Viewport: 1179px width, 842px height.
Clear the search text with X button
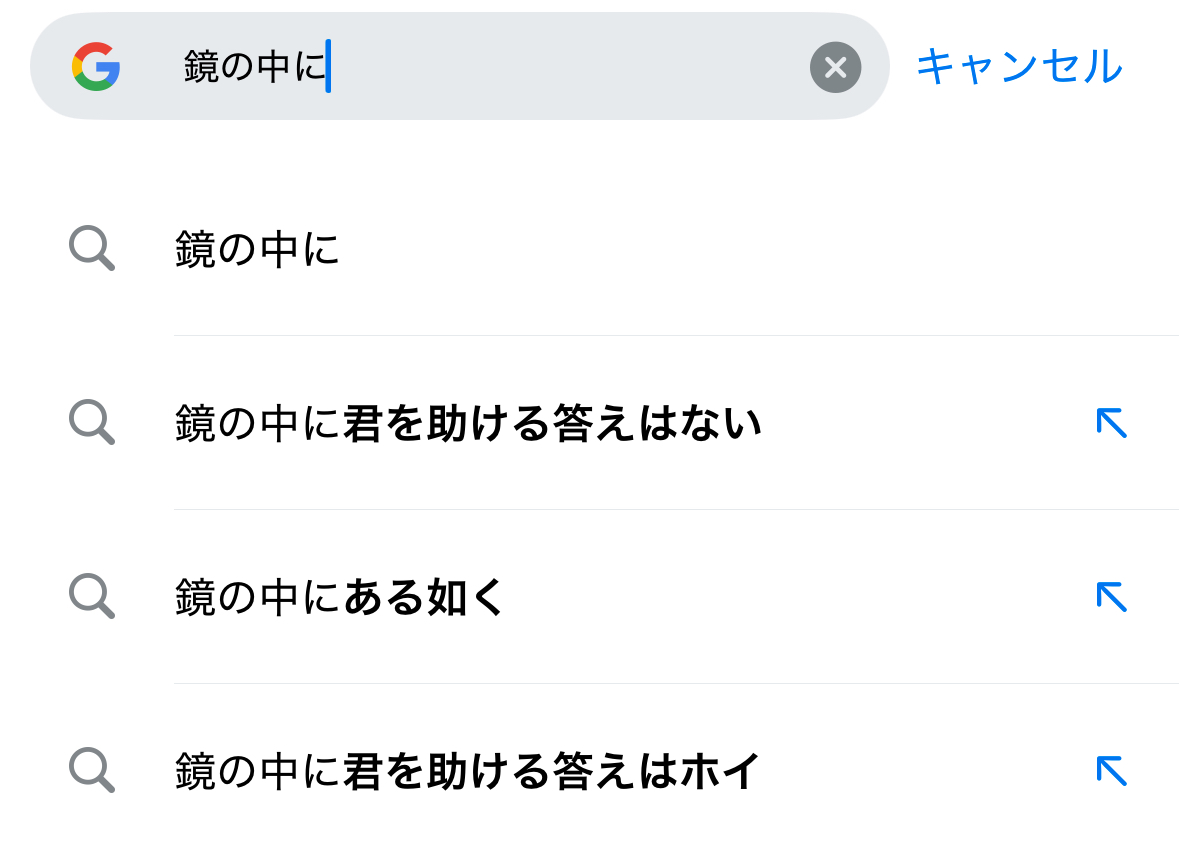[835, 67]
